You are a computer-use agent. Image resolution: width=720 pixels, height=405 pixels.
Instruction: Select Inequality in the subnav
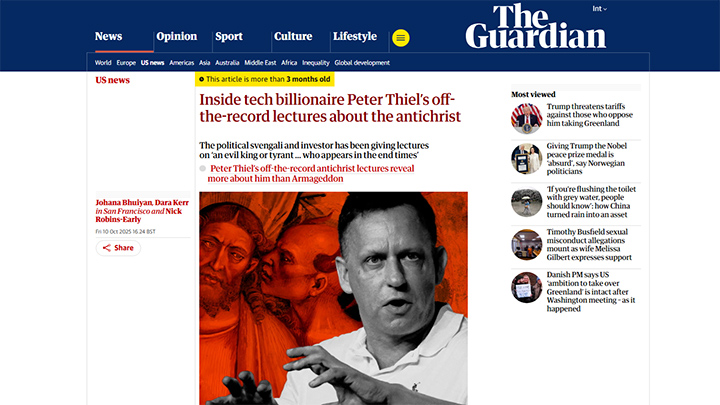pyautogui.click(x=316, y=62)
